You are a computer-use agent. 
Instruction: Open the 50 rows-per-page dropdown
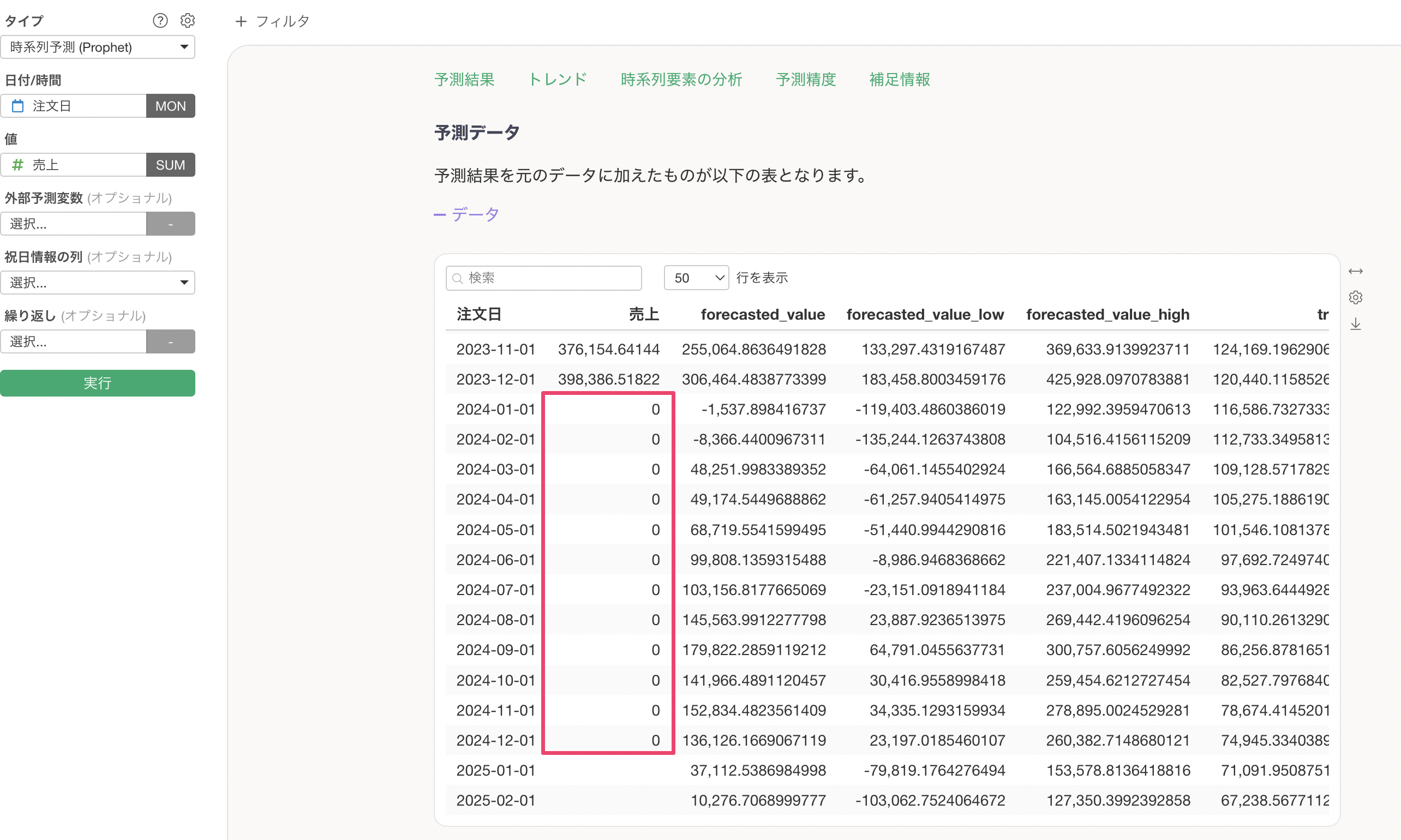pyautogui.click(x=696, y=278)
